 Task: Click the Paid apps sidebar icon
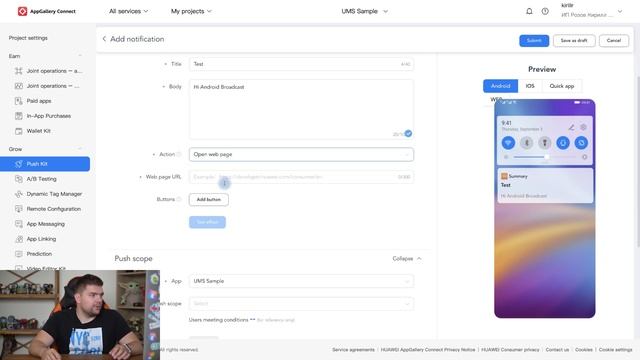(18, 101)
